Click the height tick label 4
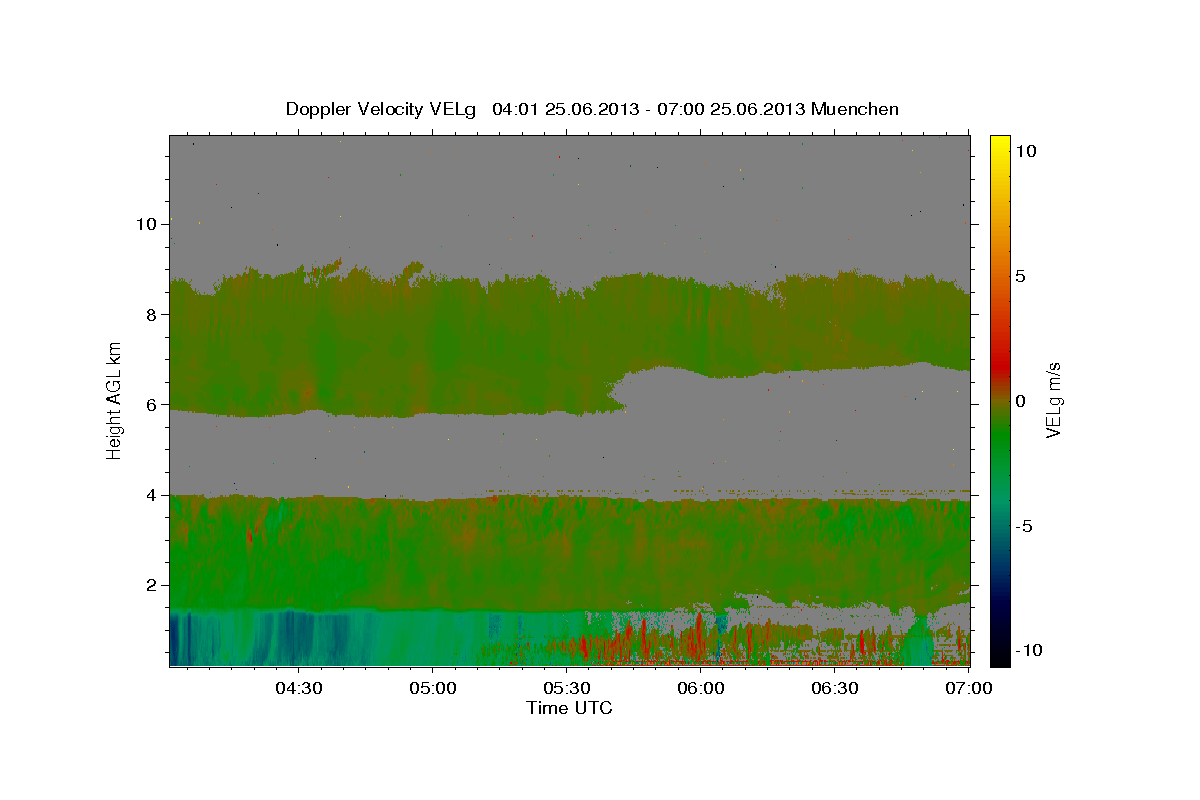This screenshot has width=1200, height=800. click(x=151, y=494)
